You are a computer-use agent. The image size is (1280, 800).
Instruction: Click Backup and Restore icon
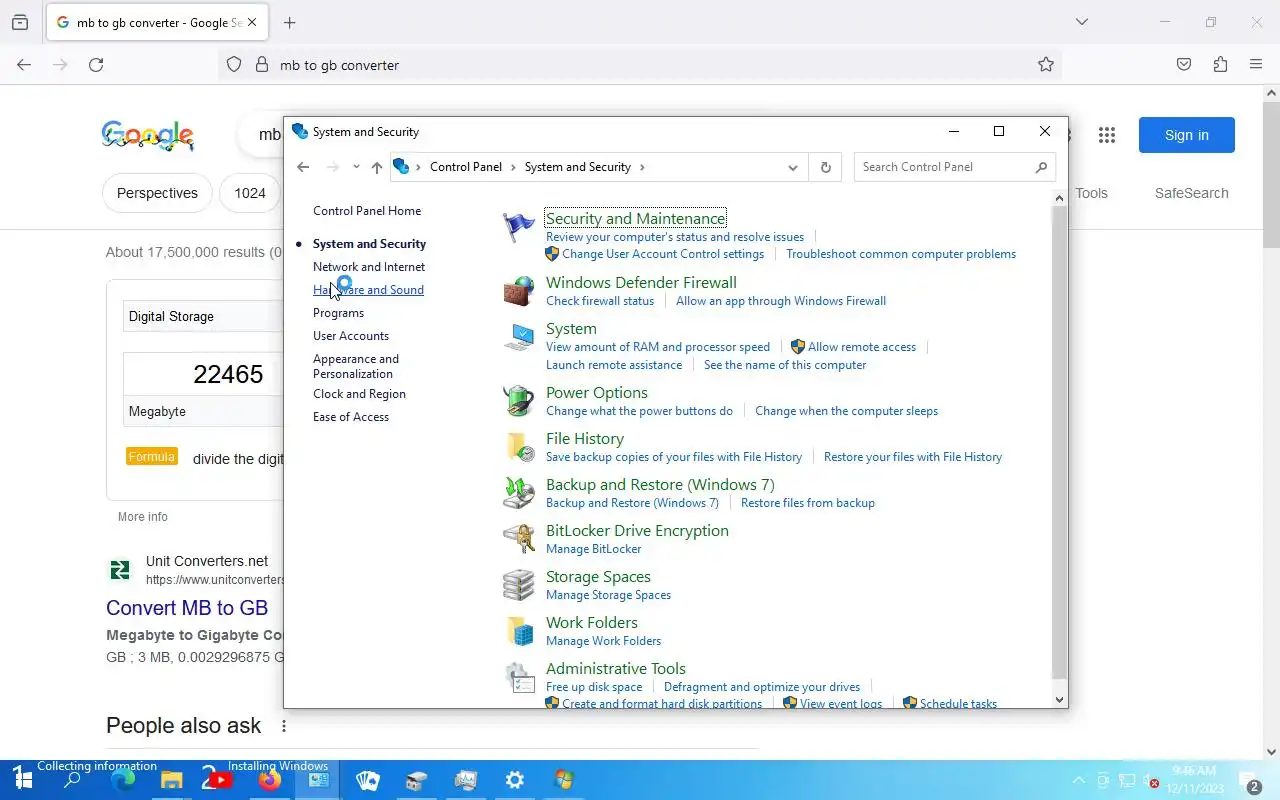[x=519, y=493]
